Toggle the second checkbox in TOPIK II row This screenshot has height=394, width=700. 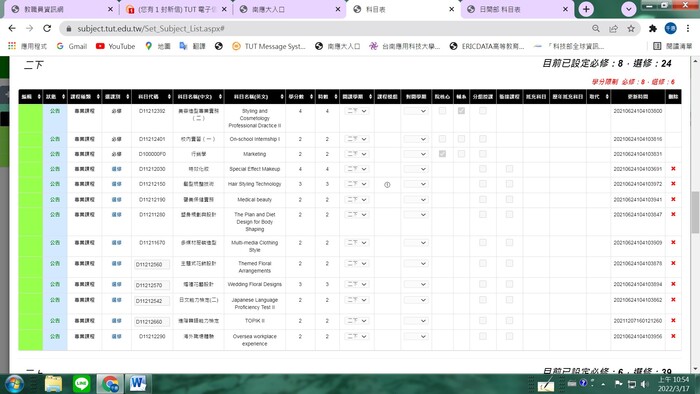coord(509,320)
